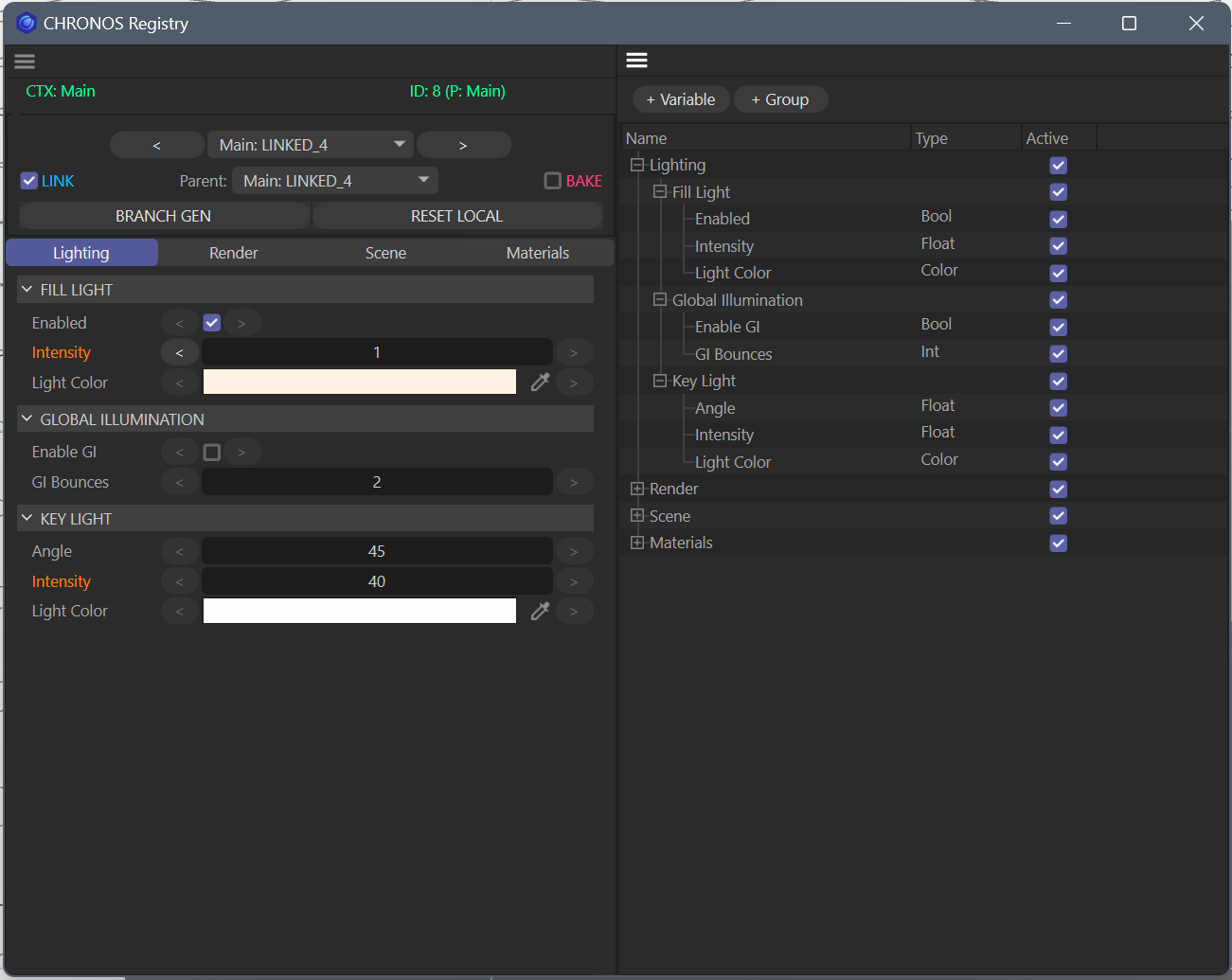The width and height of the screenshot is (1232, 980).
Task: Click the RESET LOCAL button
Action: (457, 216)
